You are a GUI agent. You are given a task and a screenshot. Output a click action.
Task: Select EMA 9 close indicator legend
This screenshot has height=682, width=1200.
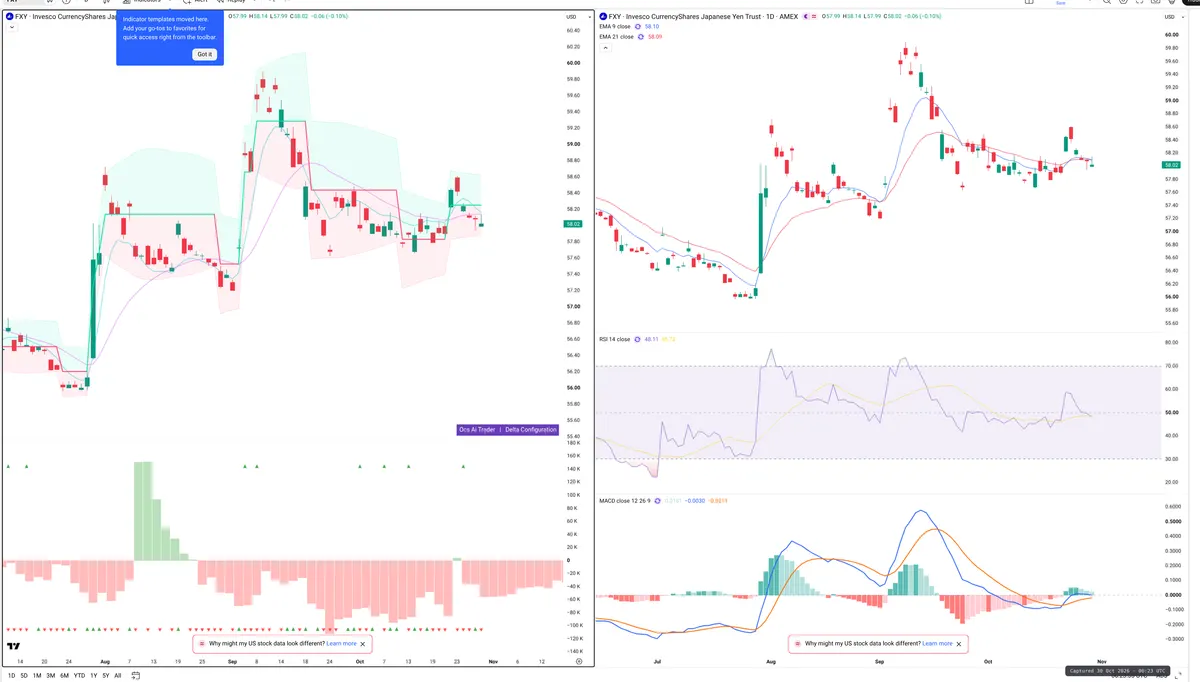(x=616, y=26)
